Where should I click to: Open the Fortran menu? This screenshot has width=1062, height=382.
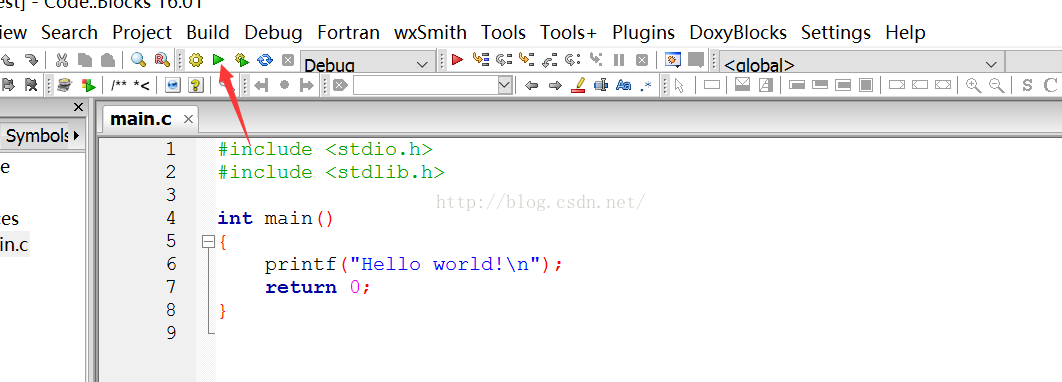point(348,33)
